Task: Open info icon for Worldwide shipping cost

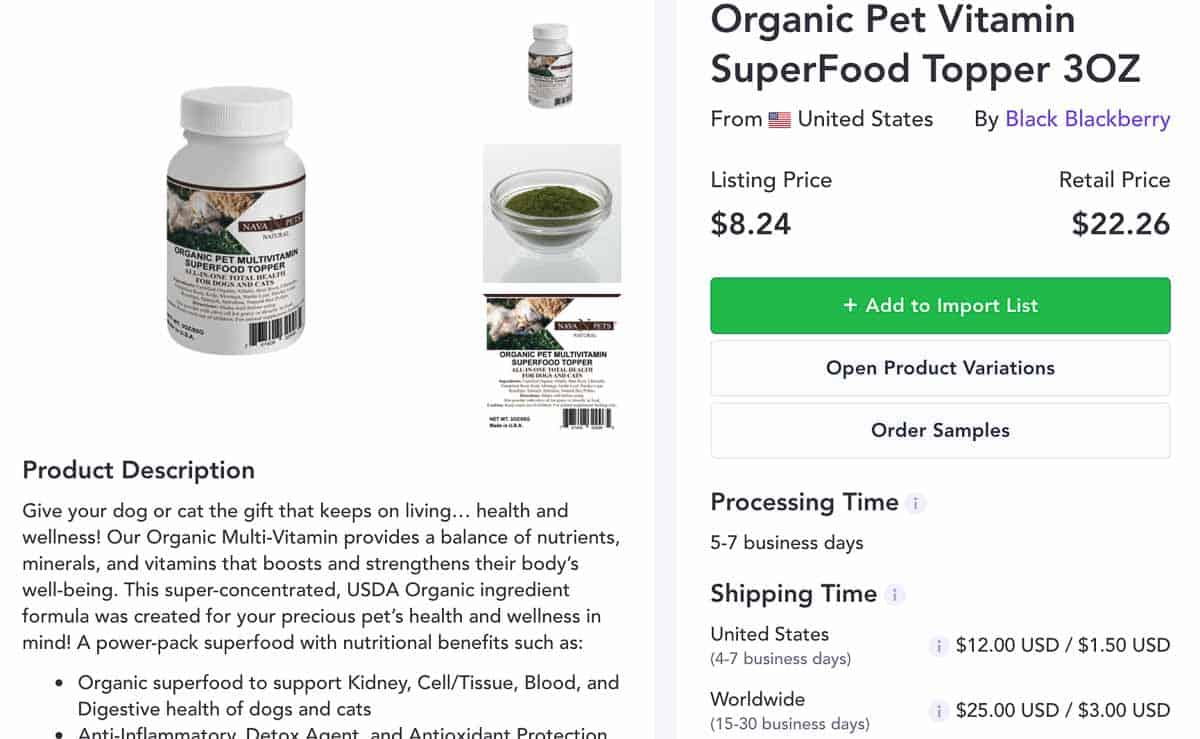Action: coord(938,711)
